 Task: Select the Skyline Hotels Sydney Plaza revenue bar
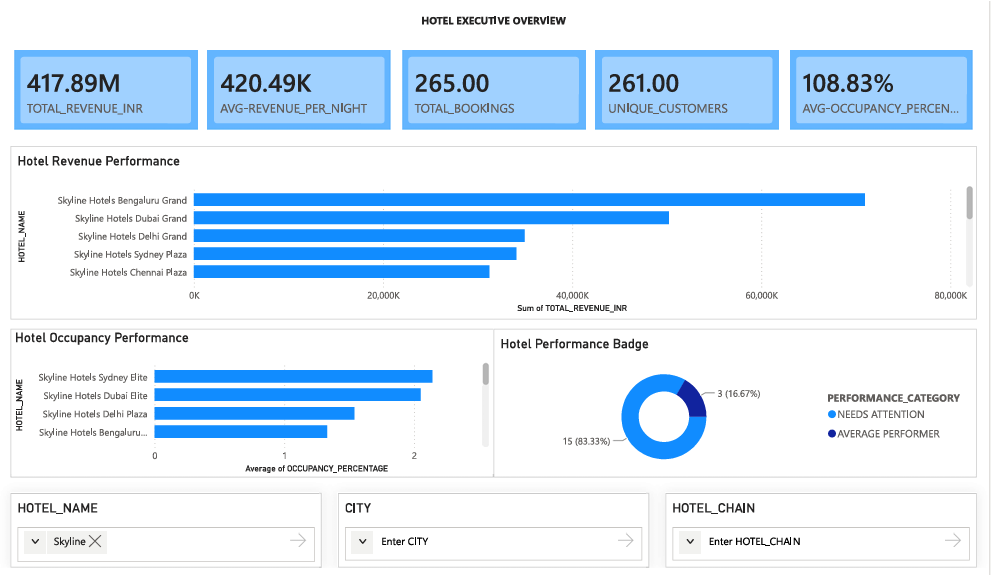click(355, 254)
